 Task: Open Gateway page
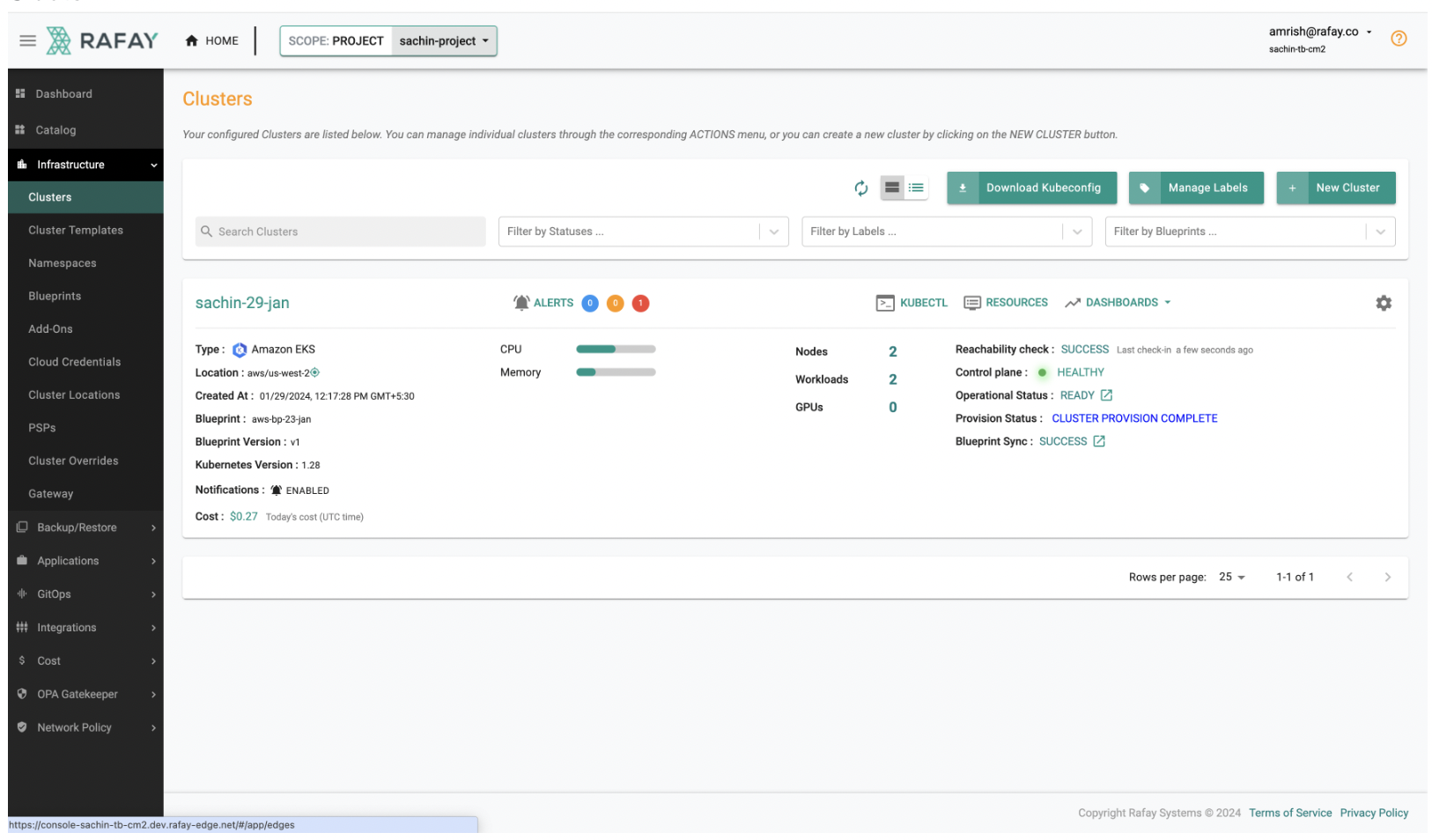tap(85, 494)
